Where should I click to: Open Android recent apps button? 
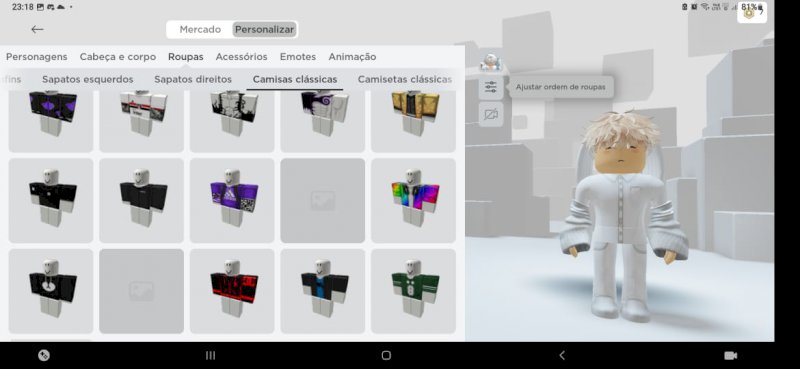click(x=210, y=355)
